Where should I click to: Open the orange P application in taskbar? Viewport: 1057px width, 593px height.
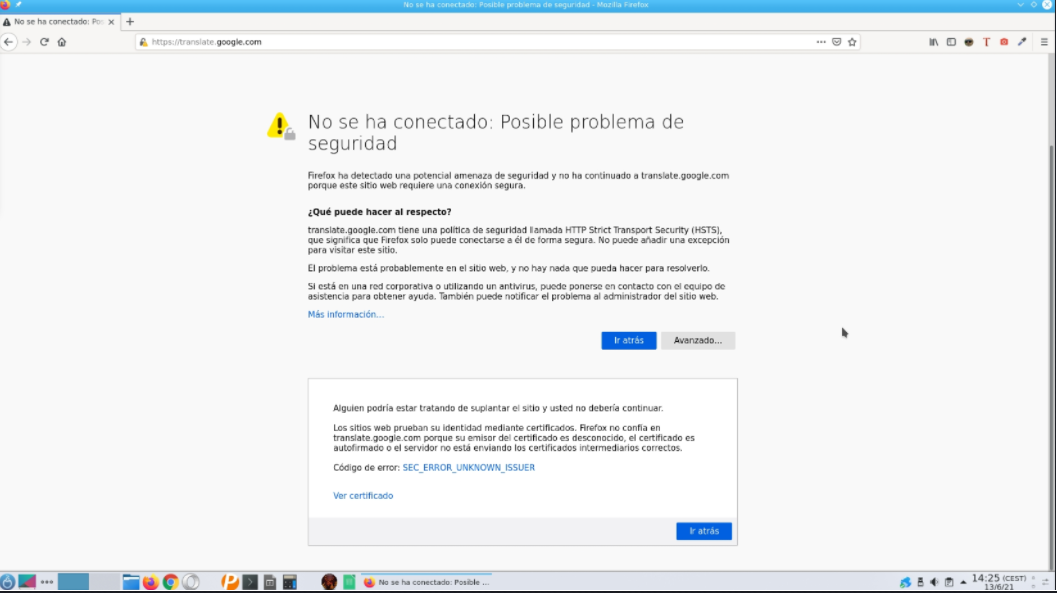tap(231, 582)
